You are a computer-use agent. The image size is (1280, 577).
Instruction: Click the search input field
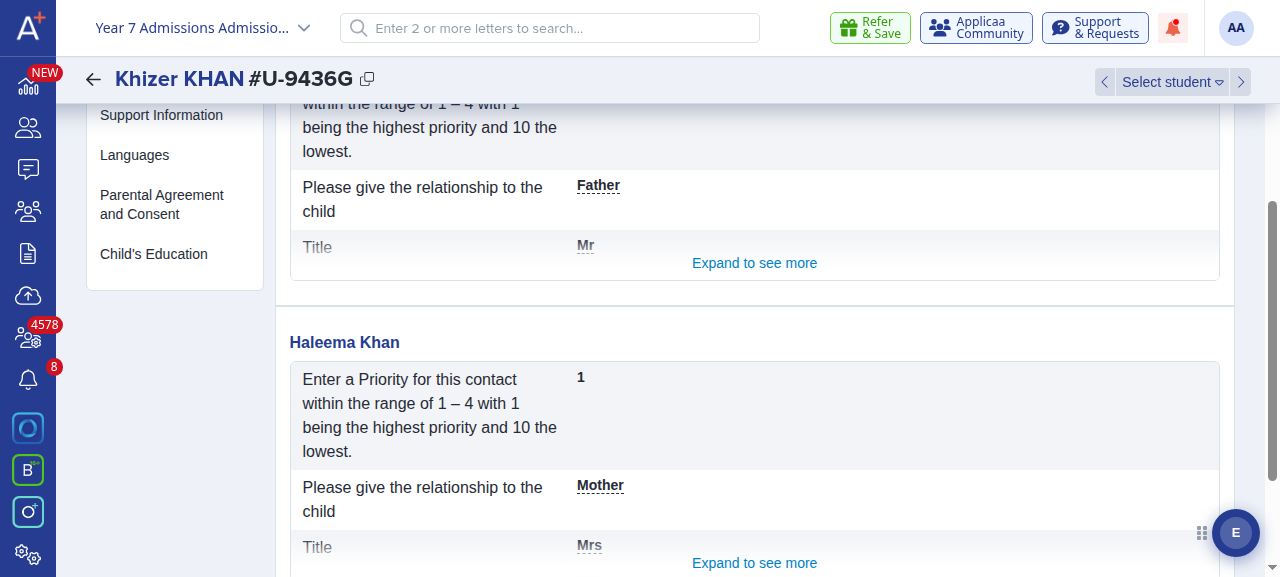coord(550,28)
